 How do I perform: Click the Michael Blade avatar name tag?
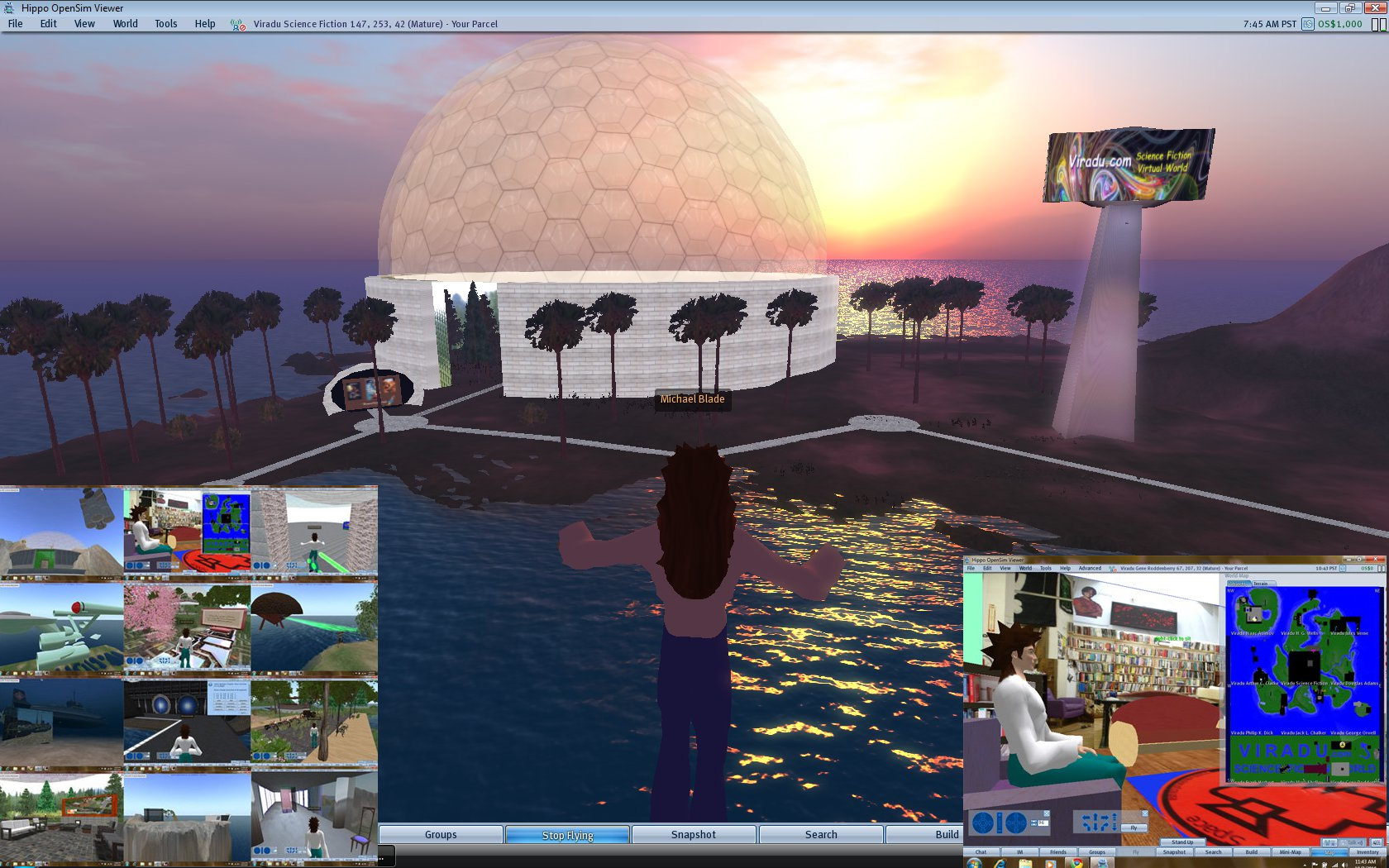coord(692,399)
